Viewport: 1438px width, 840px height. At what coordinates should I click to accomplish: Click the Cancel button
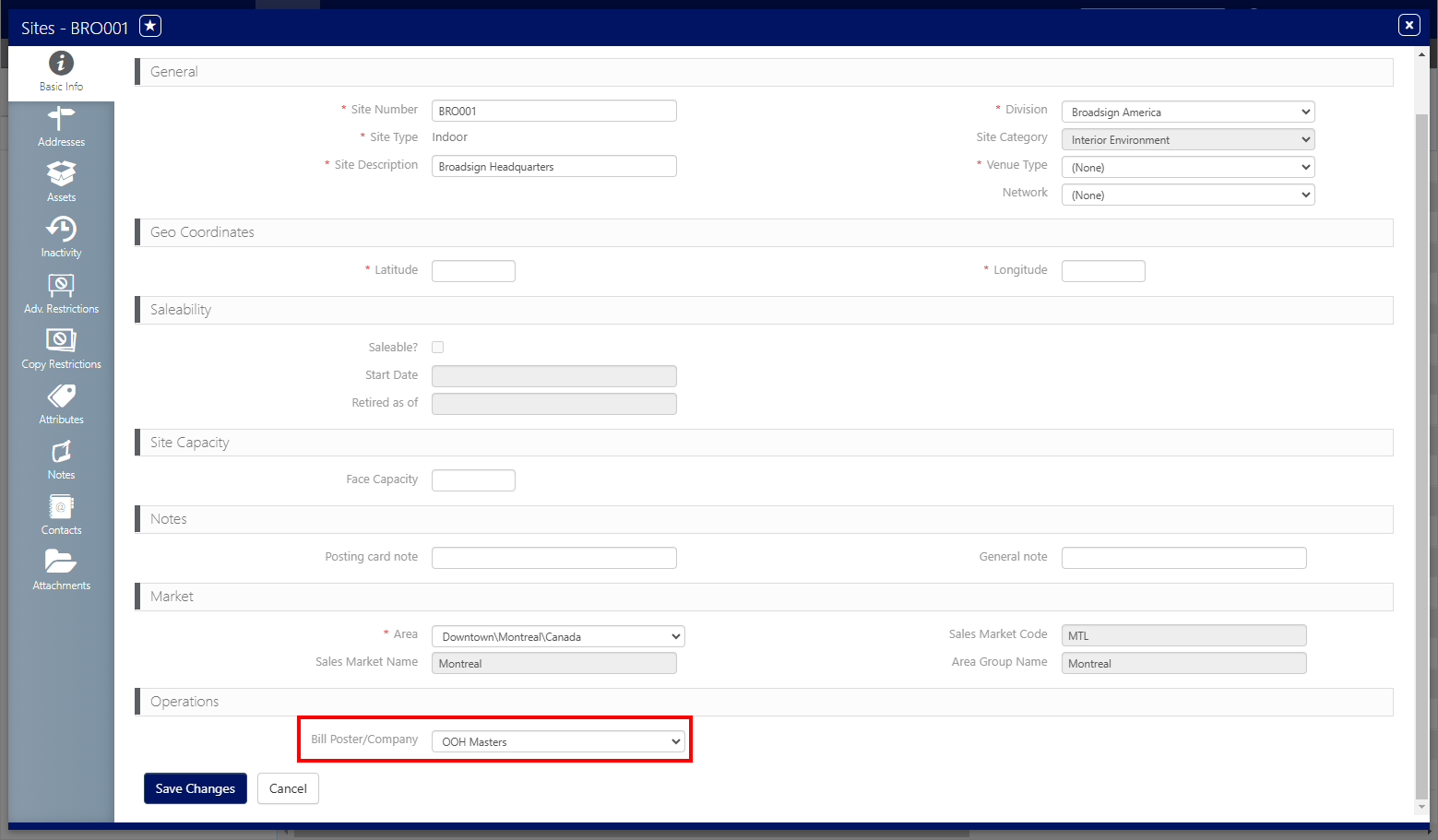pyautogui.click(x=288, y=788)
